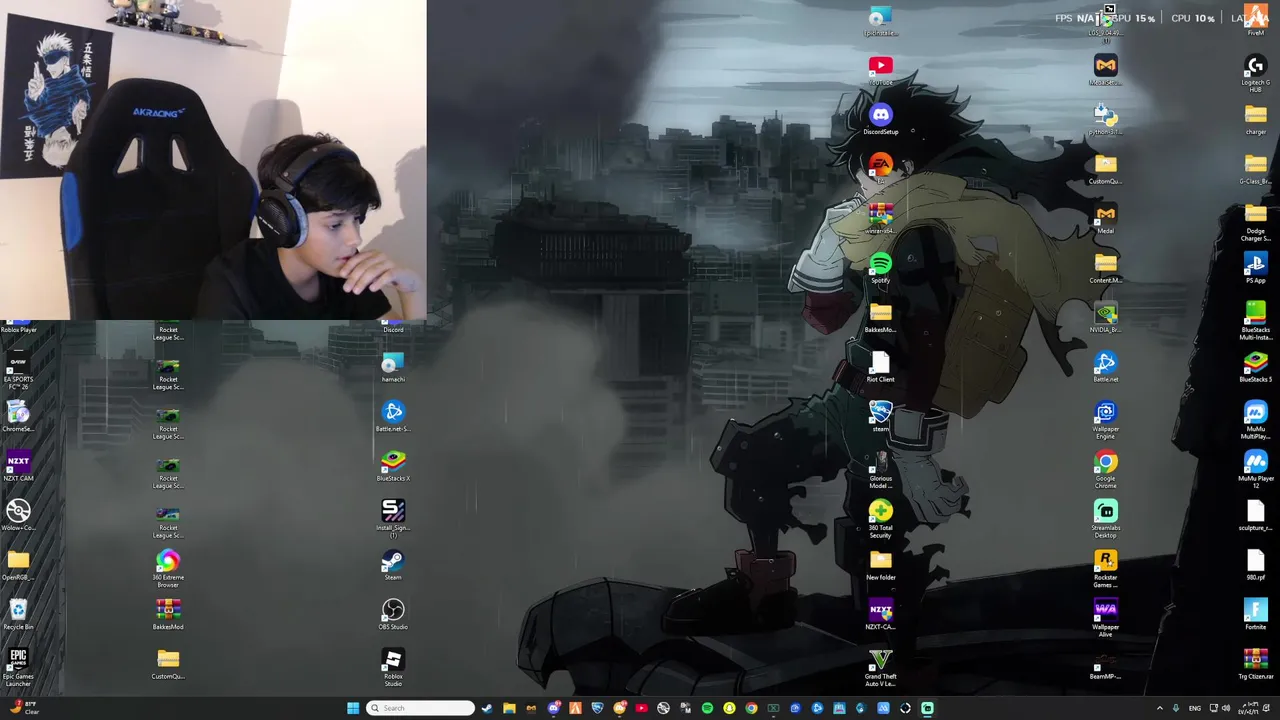The height and width of the screenshot is (720, 1280).
Task: Click the taskbar Search box
Action: point(420,708)
